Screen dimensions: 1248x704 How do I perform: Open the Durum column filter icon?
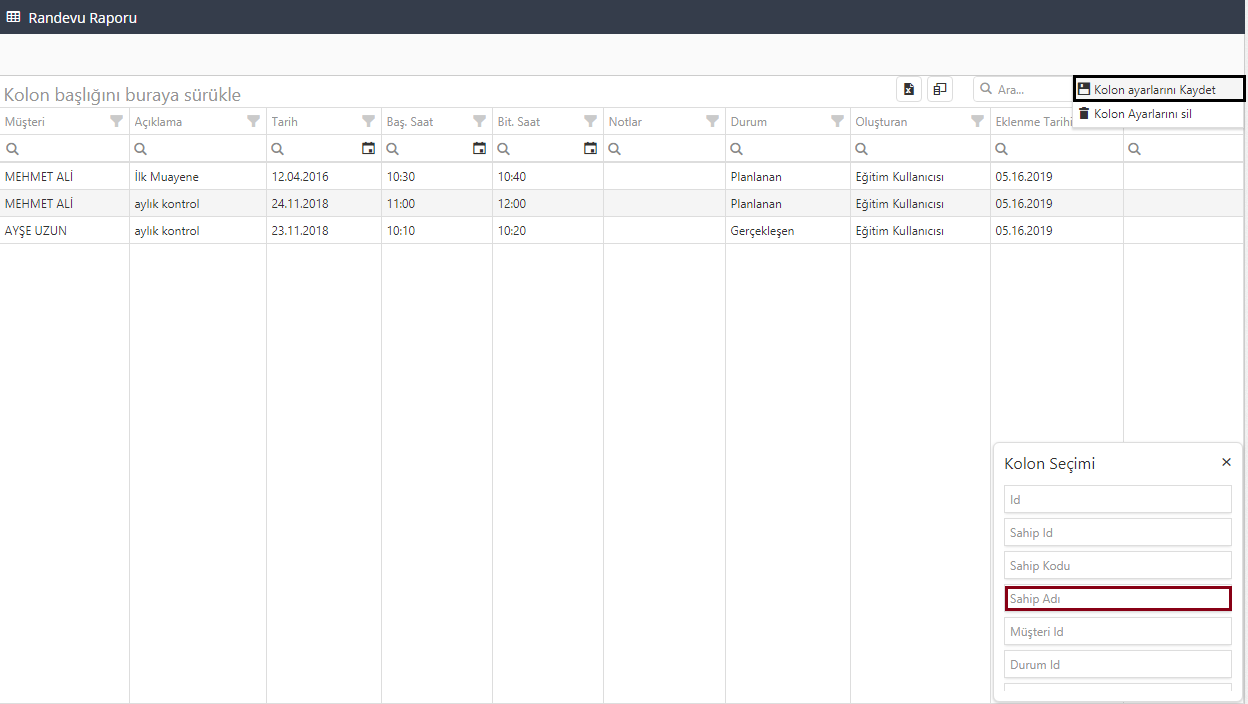click(838, 121)
